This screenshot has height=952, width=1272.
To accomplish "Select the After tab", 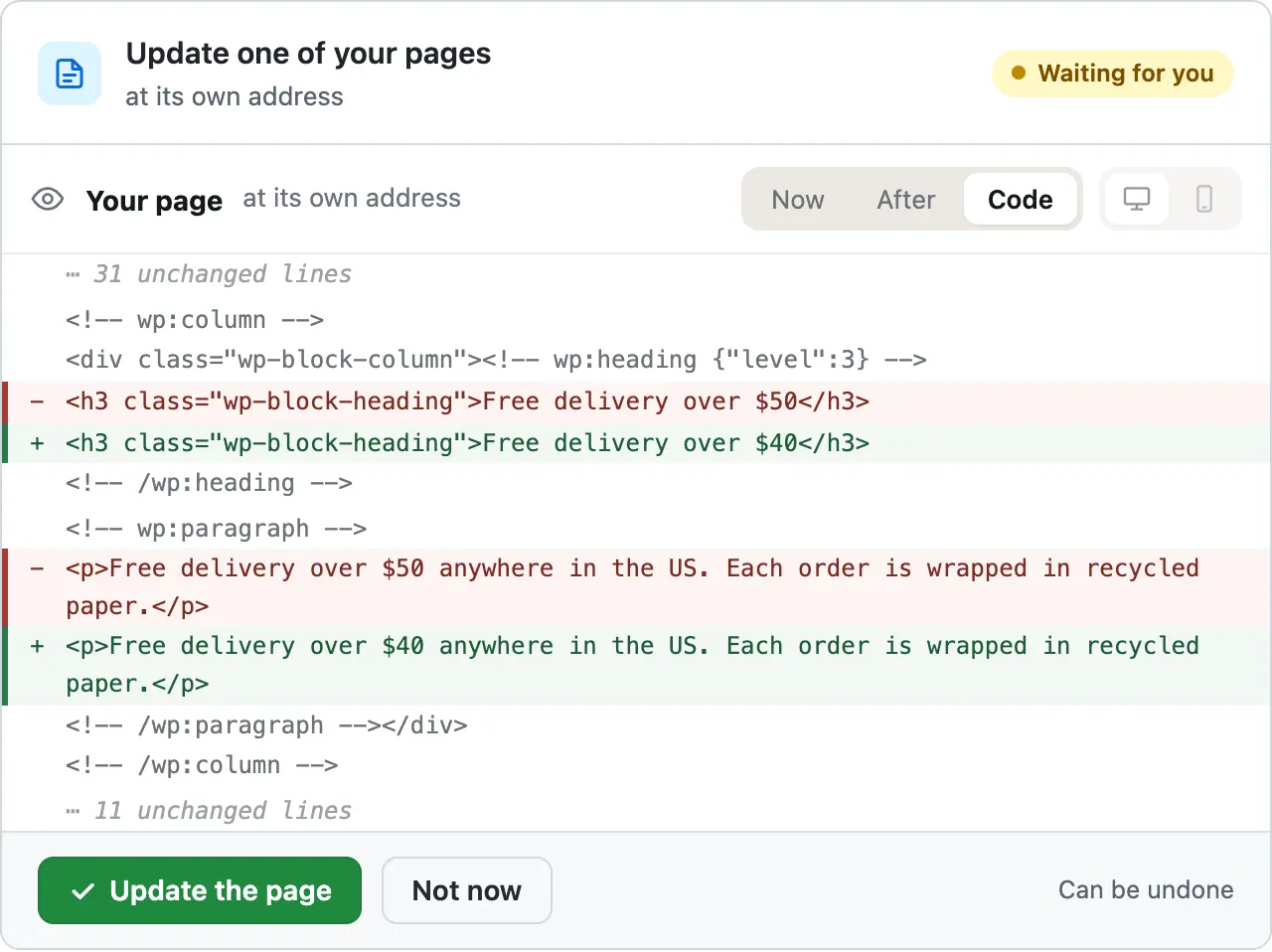I will pyautogui.click(x=906, y=200).
